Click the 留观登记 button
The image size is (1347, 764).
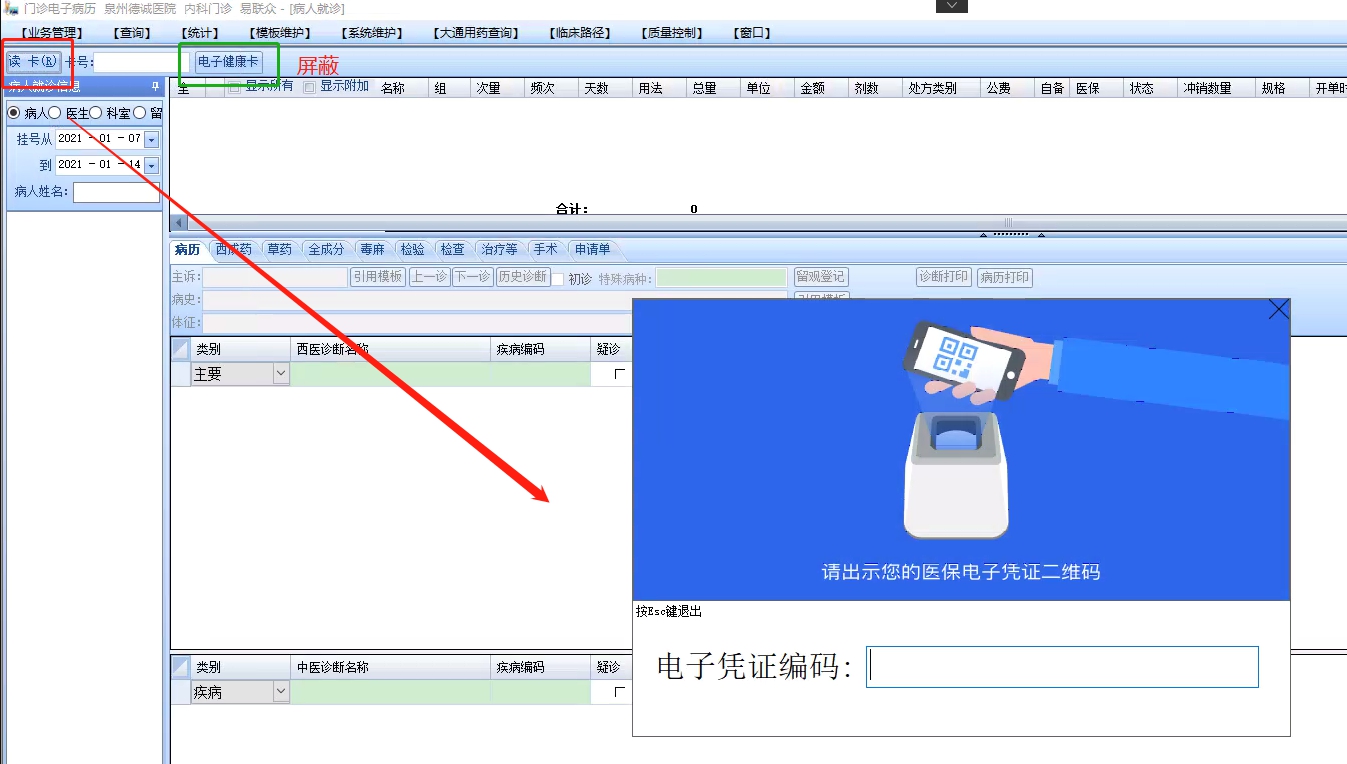click(821, 277)
